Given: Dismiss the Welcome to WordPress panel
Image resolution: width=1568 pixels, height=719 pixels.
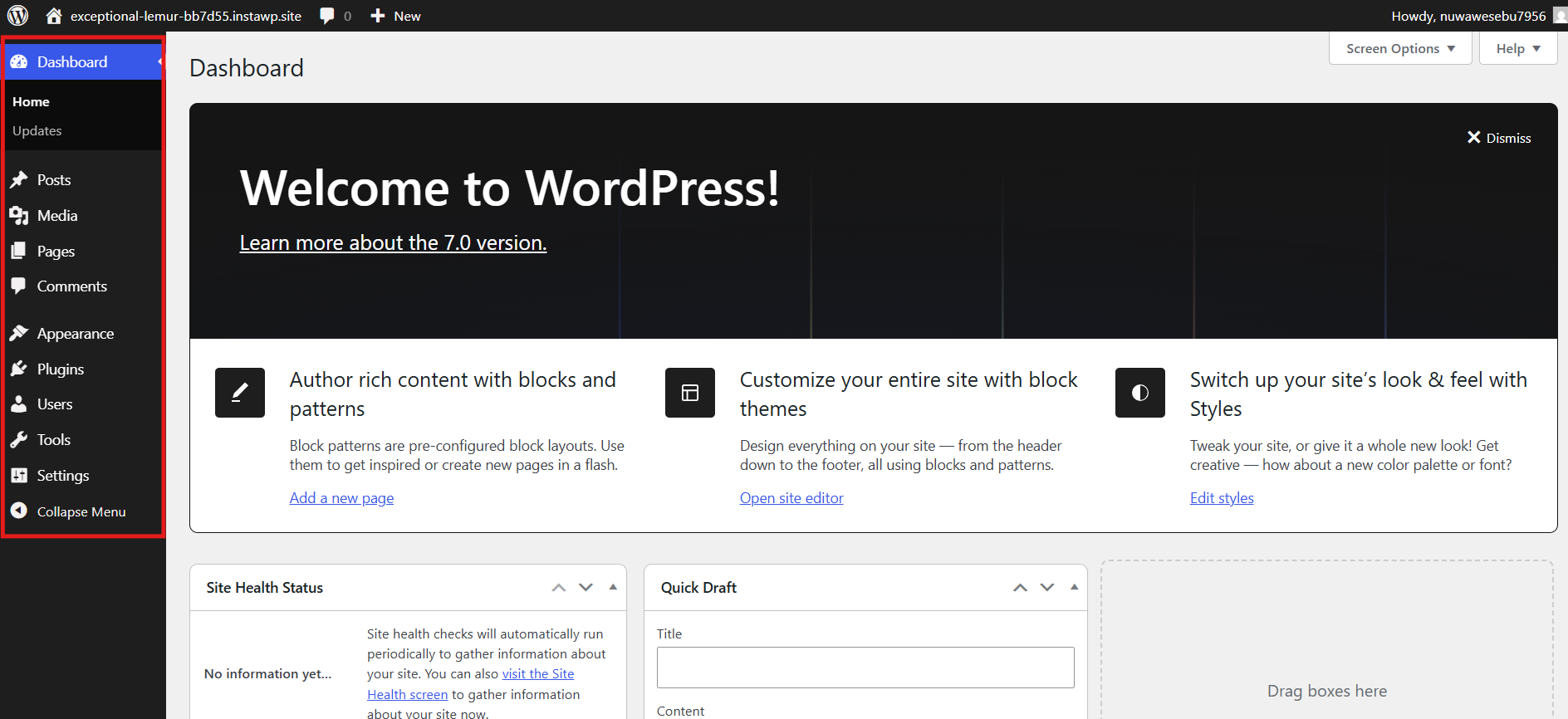Looking at the screenshot, I should point(1499,138).
